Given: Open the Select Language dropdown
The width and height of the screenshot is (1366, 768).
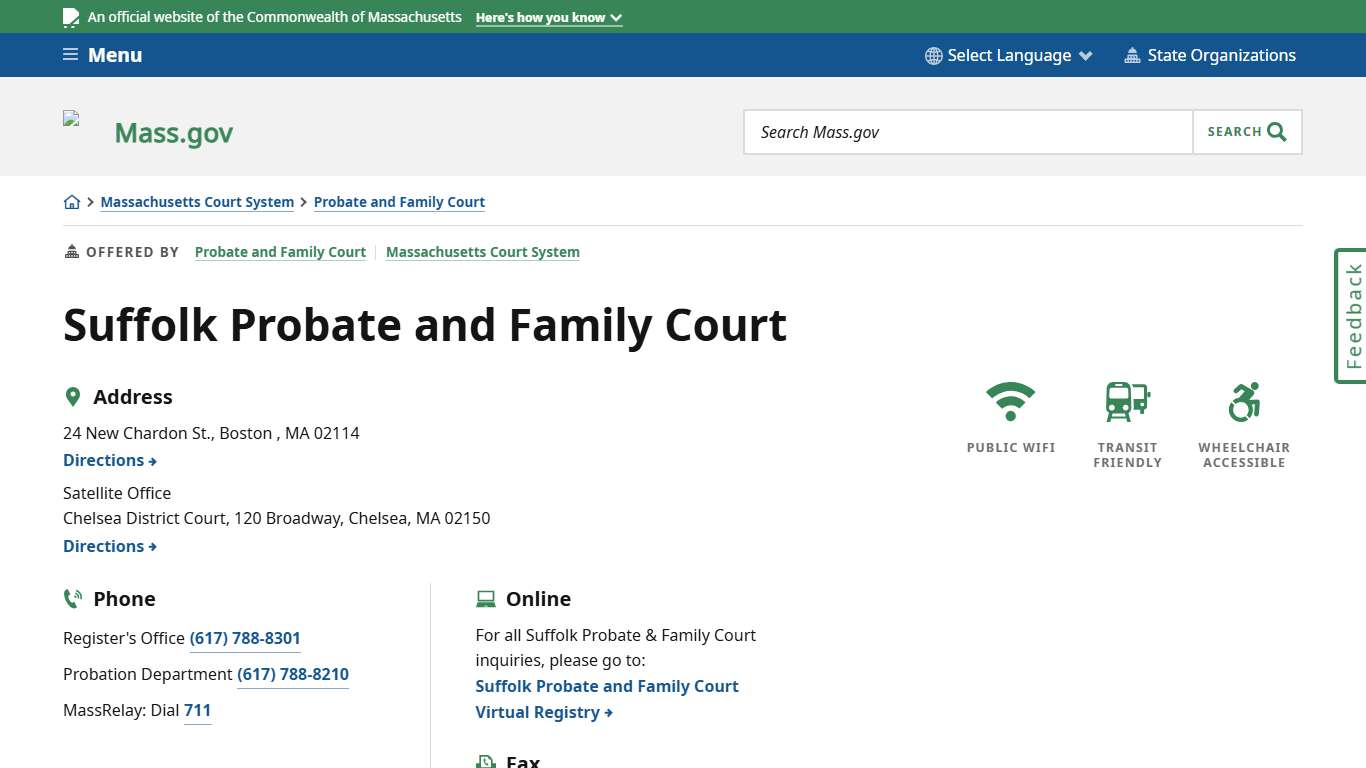Looking at the screenshot, I should (1009, 55).
